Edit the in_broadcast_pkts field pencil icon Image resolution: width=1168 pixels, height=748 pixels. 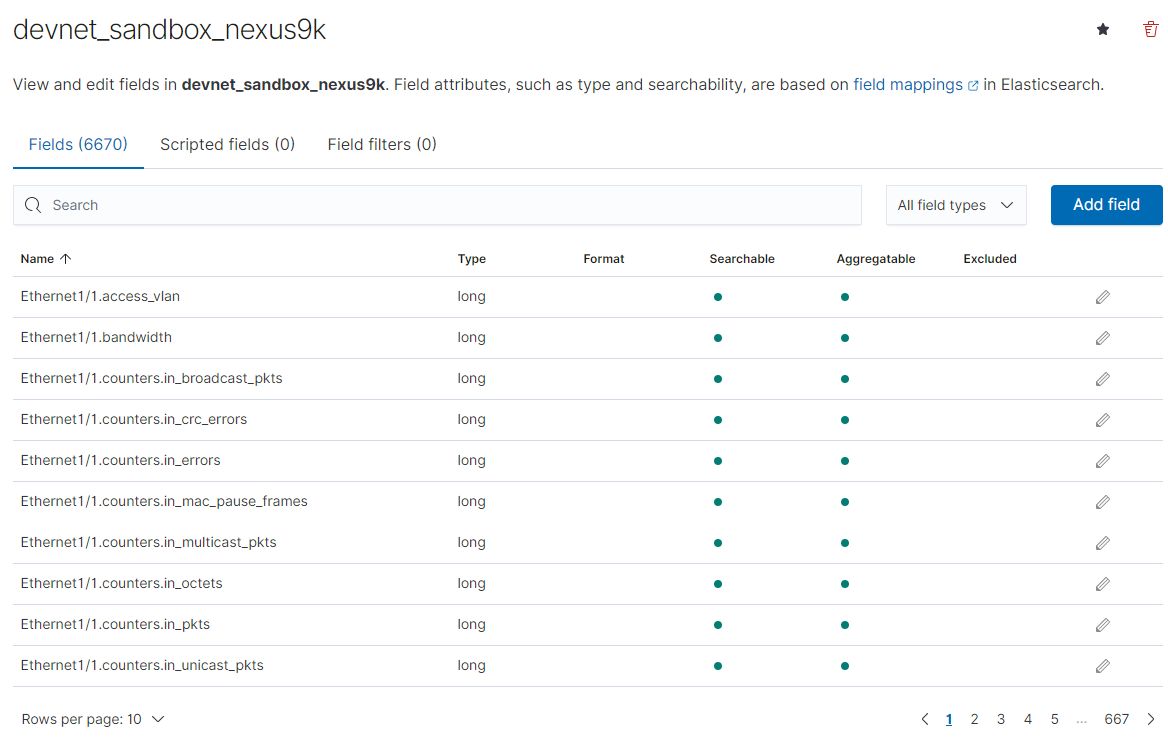point(1102,379)
